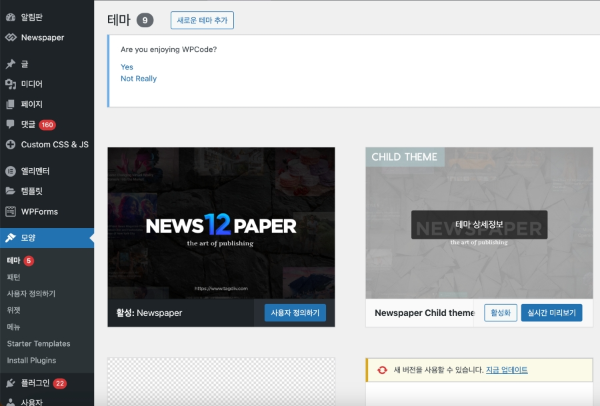This screenshot has width=600, height=406.
Task: Click the Newspaper logo icon in sidebar
Action: click(x=11, y=38)
